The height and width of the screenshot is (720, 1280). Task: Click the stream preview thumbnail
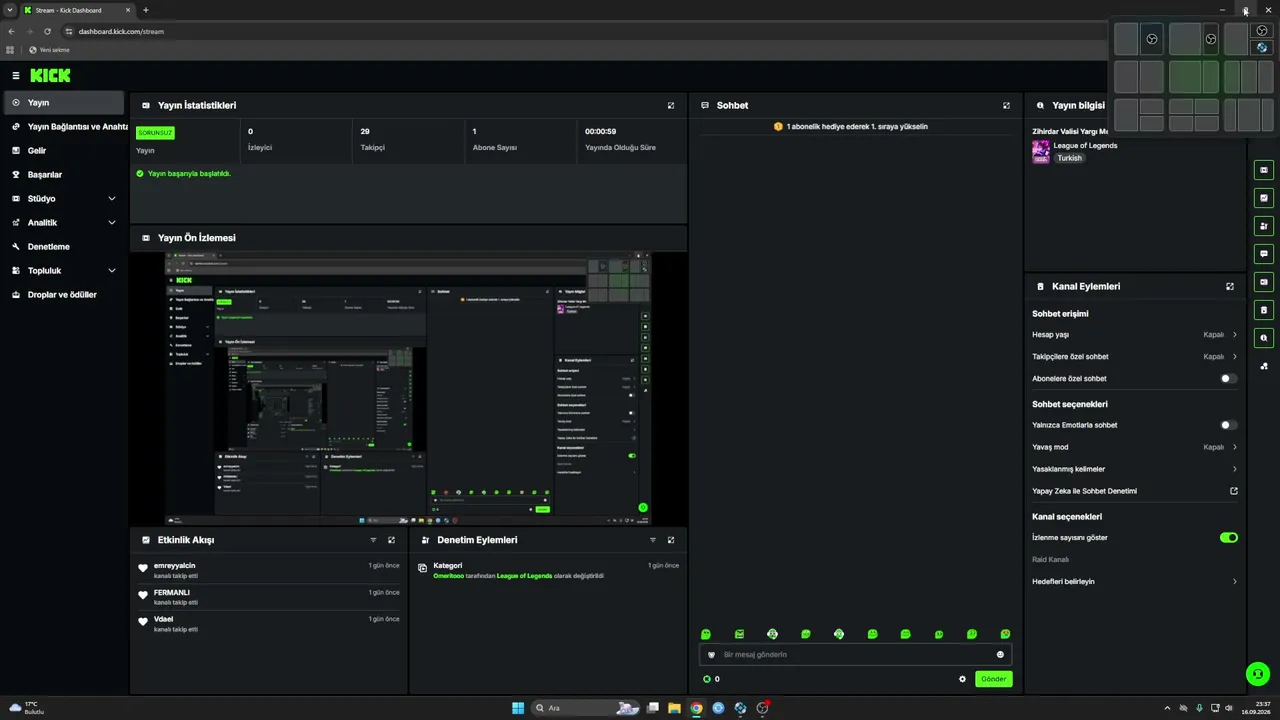408,388
